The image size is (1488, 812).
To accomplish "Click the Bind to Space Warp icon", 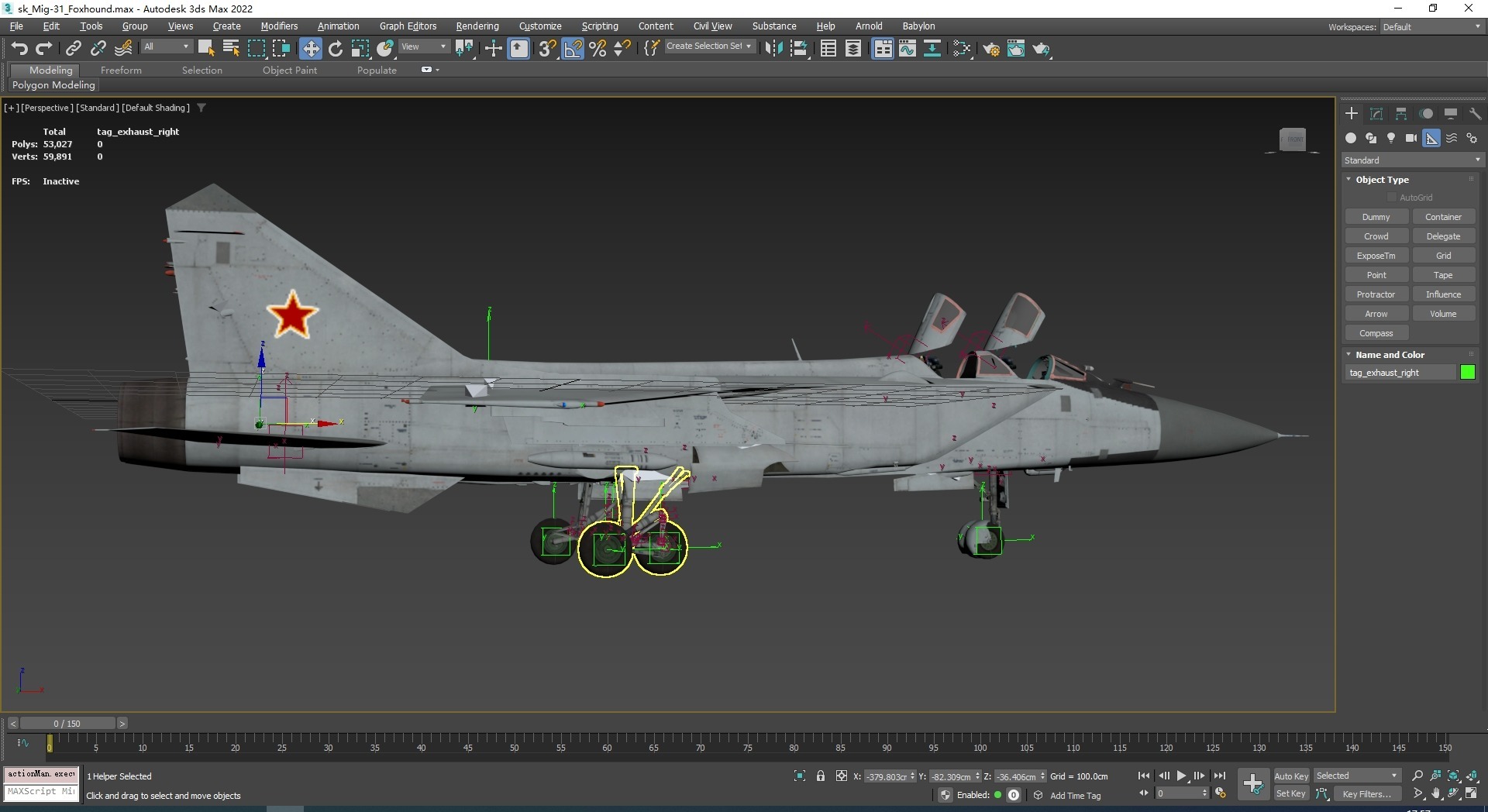I will (123, 49).
